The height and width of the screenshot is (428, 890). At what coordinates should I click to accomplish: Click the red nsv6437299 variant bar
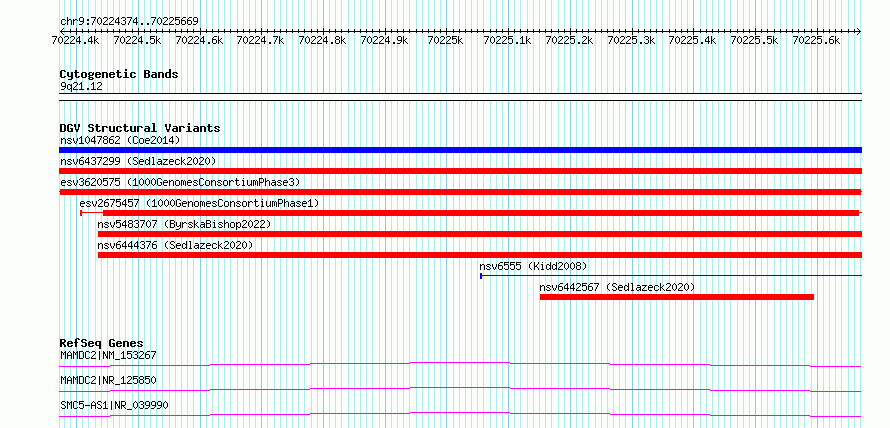(x=460, y=171)
